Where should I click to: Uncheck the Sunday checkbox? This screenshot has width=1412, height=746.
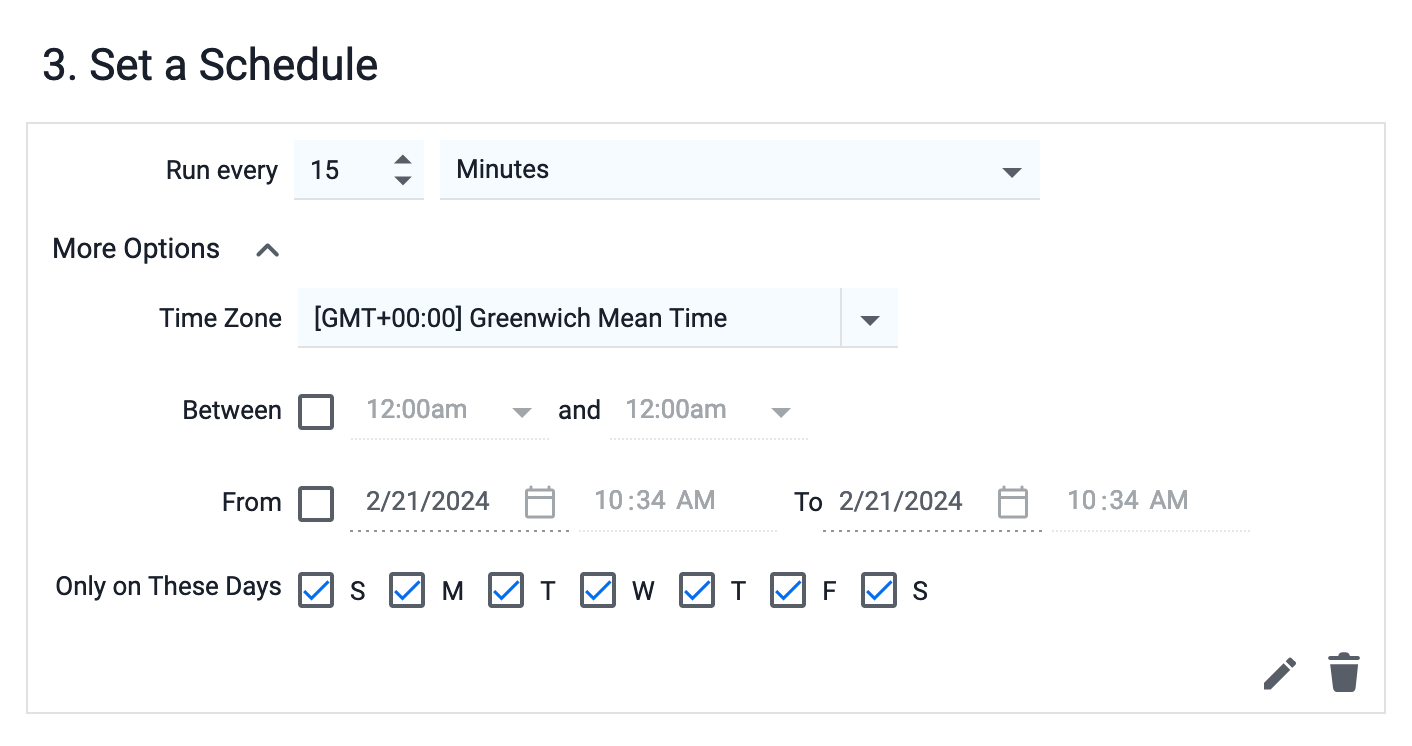[x=316, y=590]
